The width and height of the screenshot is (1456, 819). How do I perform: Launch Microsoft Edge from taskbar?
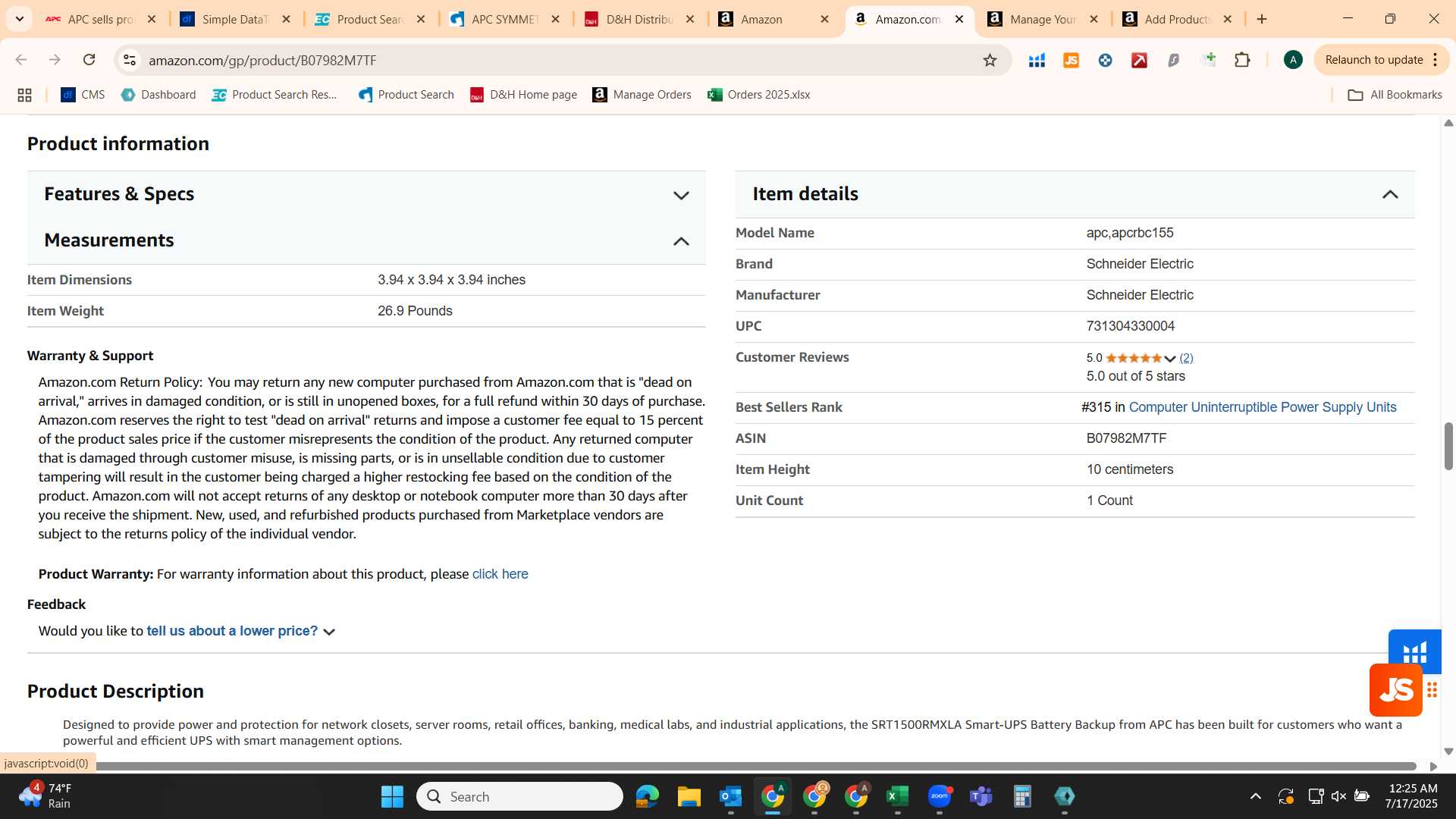tap(647, 796)
